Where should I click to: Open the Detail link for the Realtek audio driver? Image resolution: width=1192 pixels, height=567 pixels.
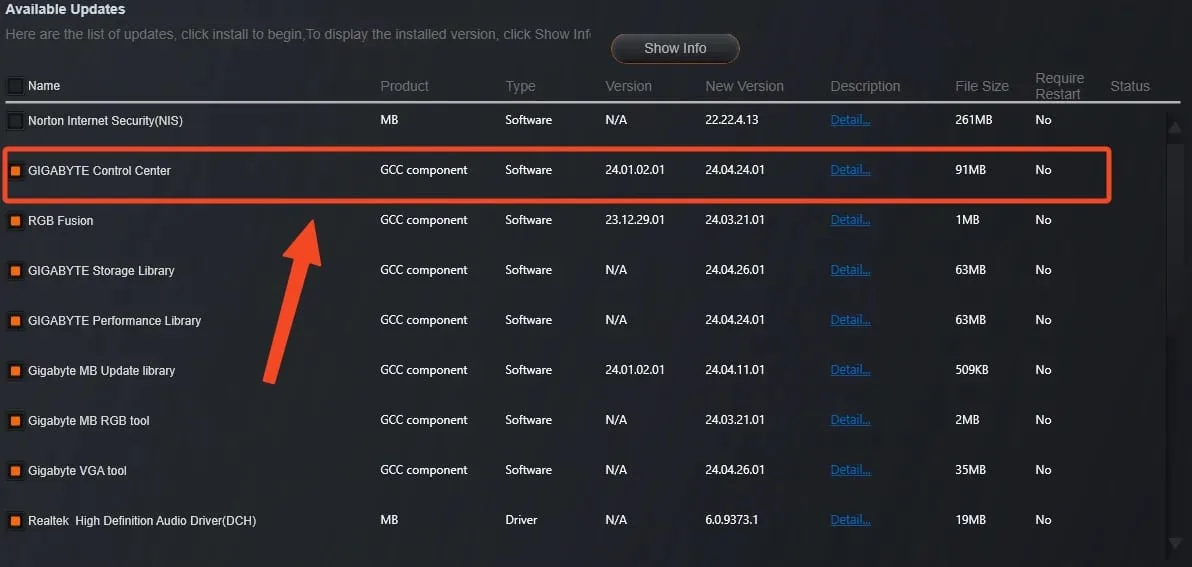(850, 520)
